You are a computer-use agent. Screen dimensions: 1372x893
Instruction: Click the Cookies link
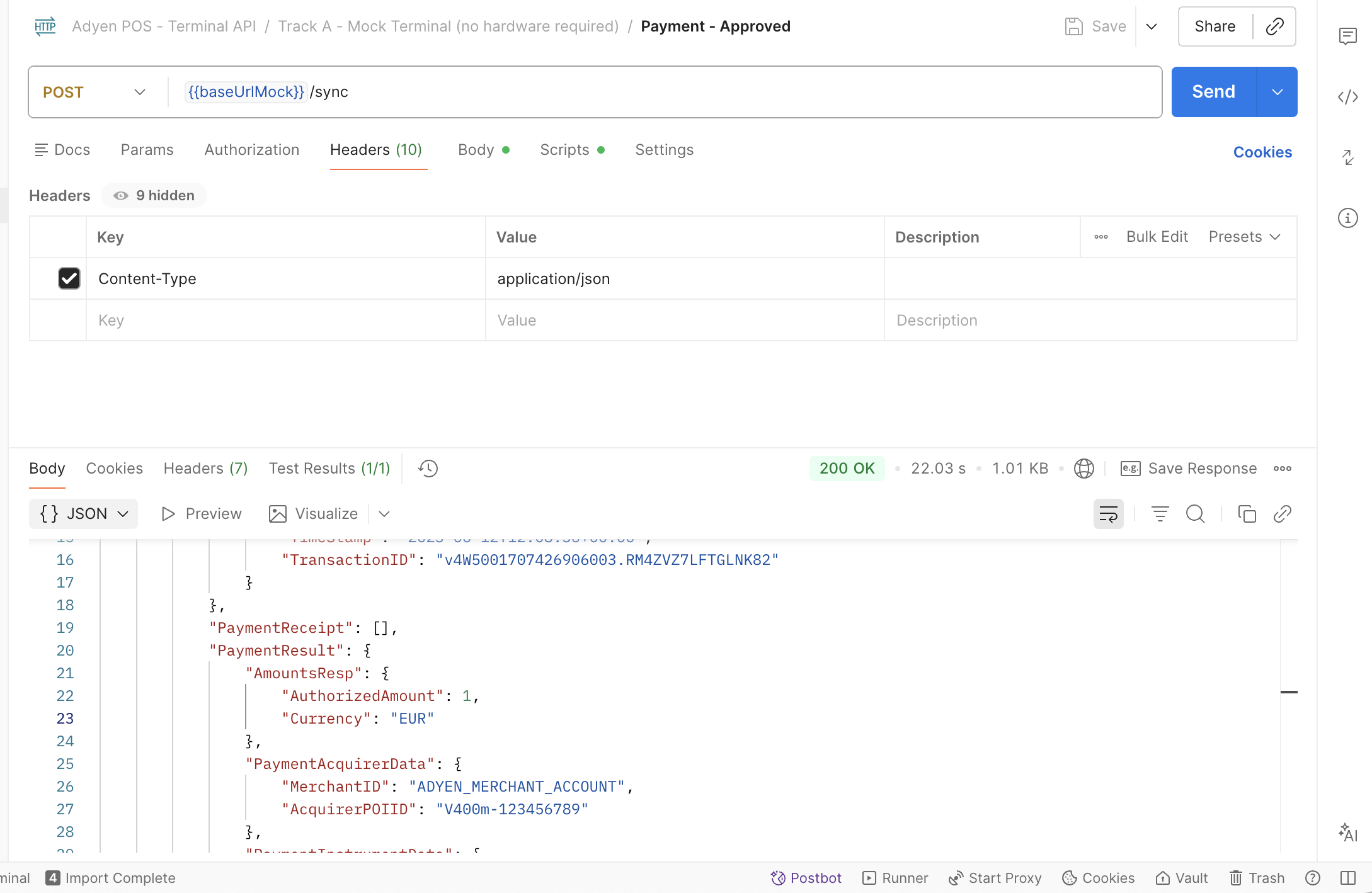[x=1262, y=152]
